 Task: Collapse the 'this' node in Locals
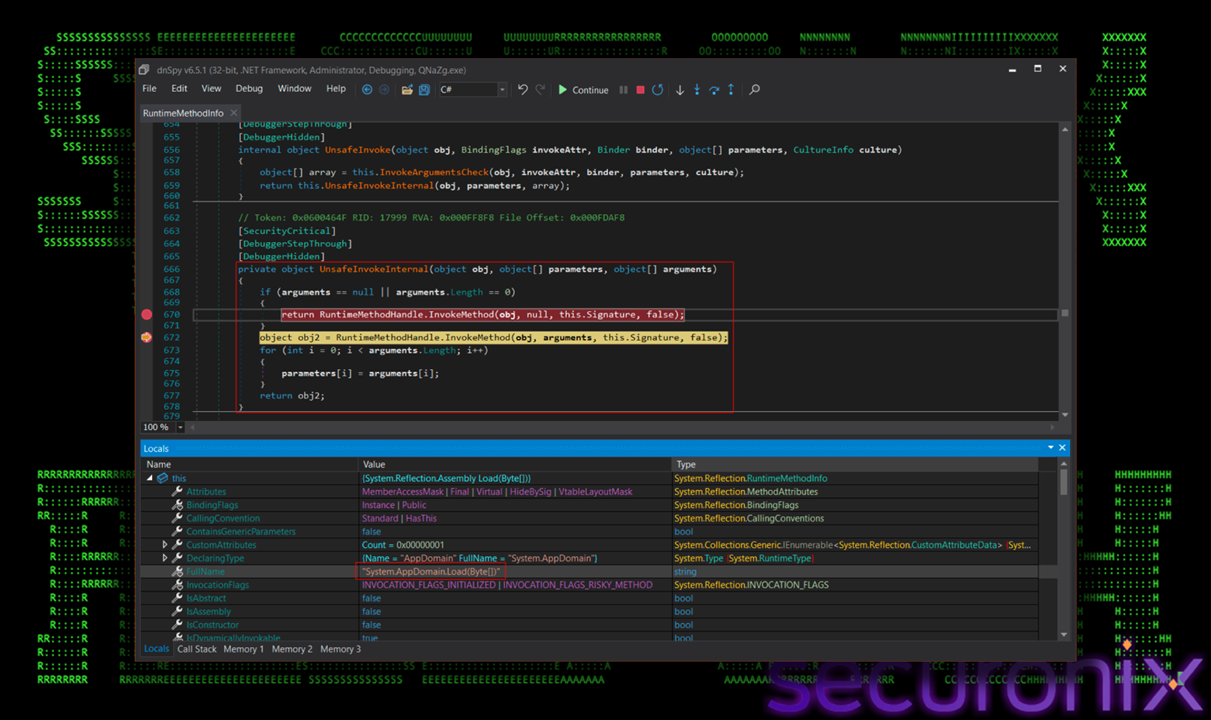(x=151, y=479)
